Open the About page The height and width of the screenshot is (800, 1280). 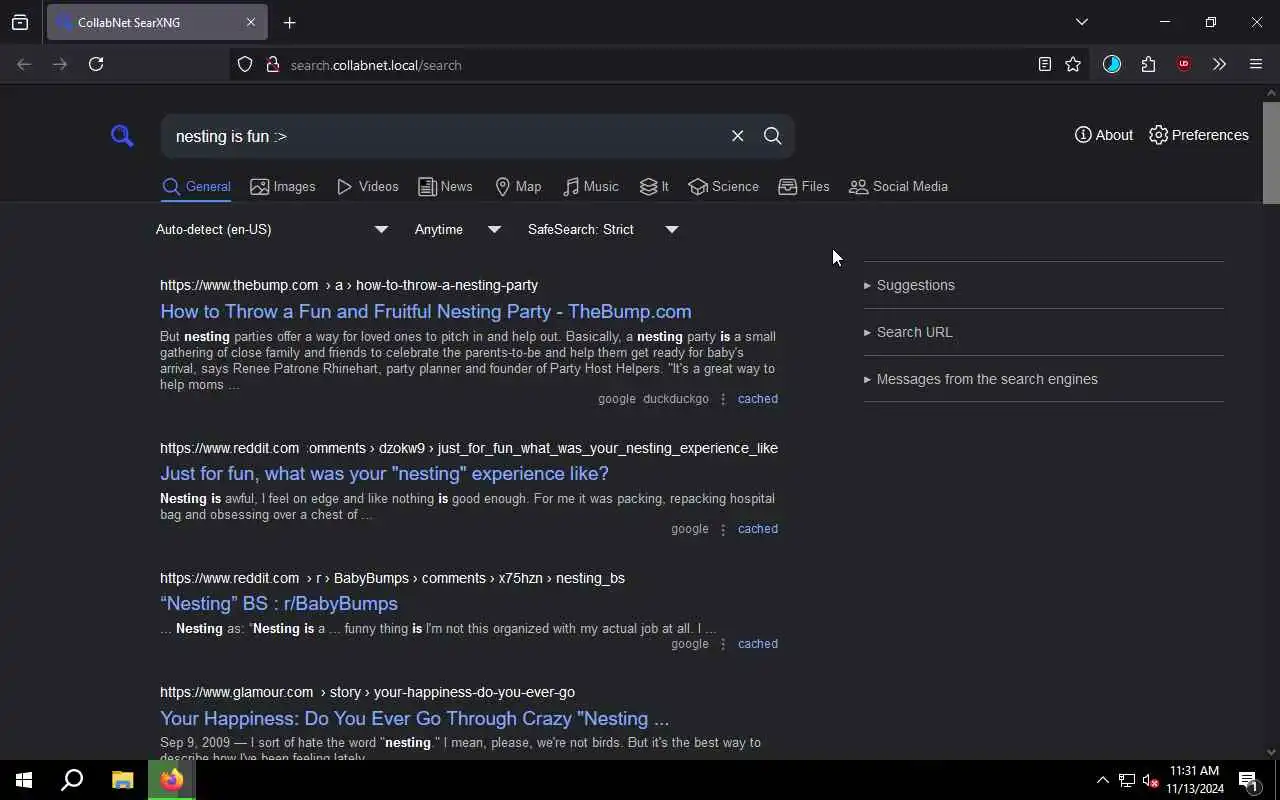point(1103,135)
